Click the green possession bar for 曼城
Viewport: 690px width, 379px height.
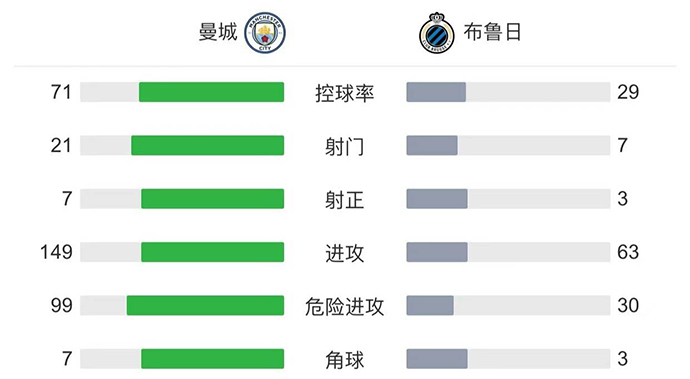pyautogui.click(x=212, y=92)
